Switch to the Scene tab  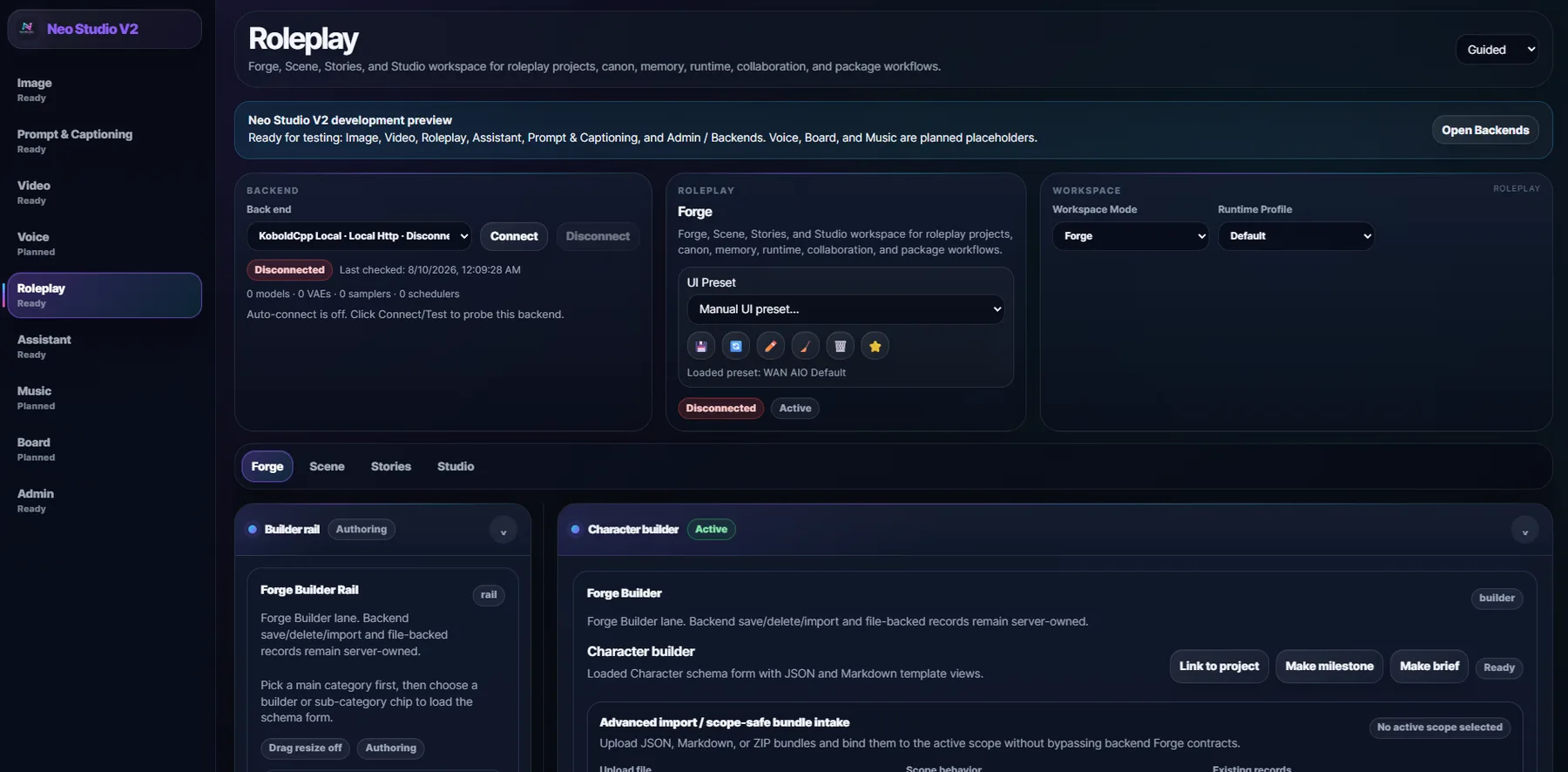tap(327, 466)
